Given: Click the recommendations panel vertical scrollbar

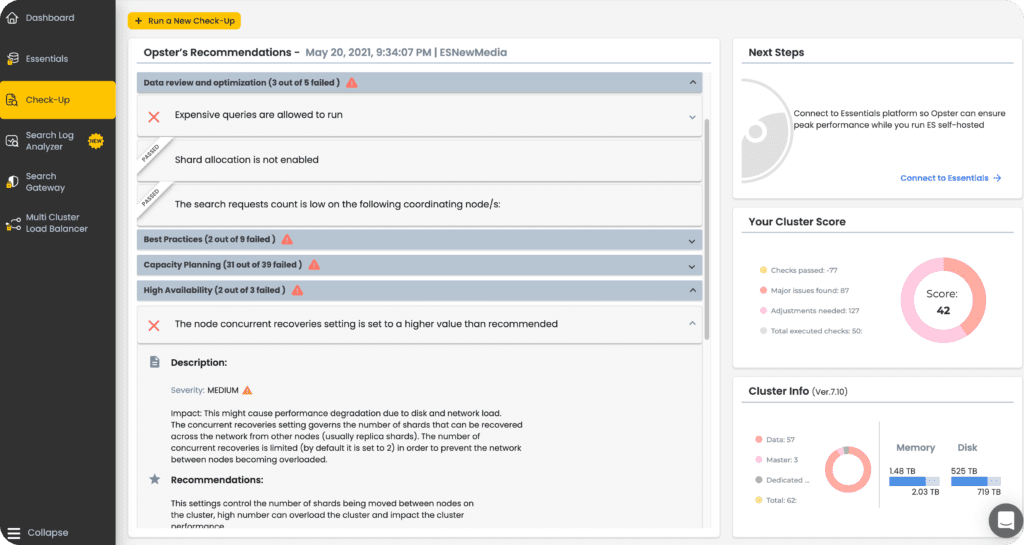Looking at the screenshot, I should coord(707,228).
